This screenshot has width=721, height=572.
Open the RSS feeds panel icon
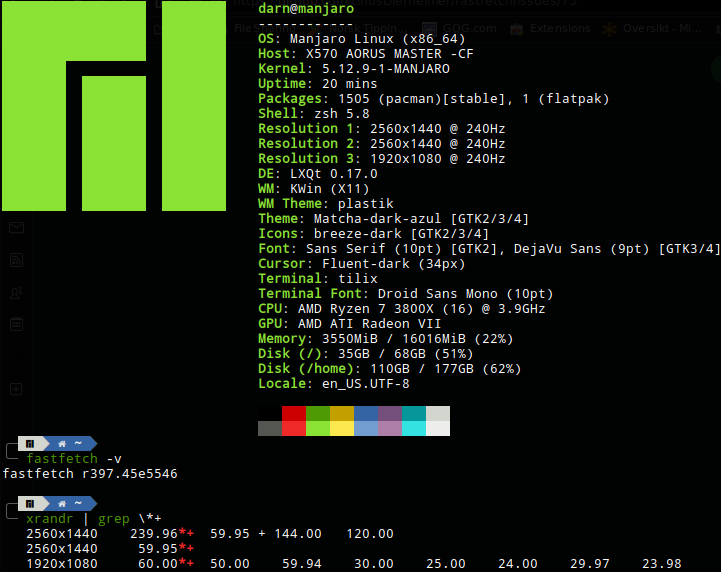pyautogui.click(x=17, y=260)
